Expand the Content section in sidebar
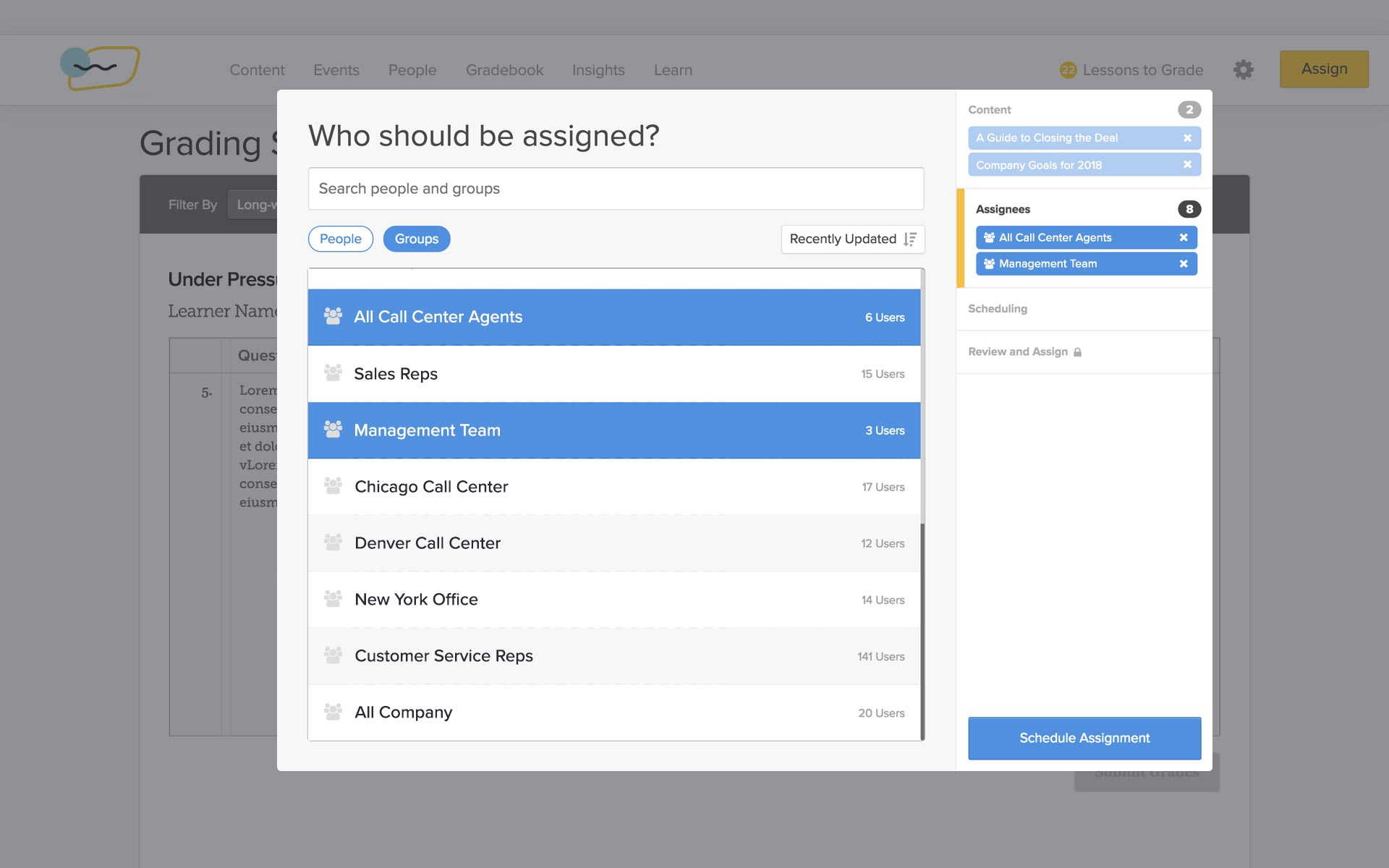1389x868 pixels. (x=990, y=110)
